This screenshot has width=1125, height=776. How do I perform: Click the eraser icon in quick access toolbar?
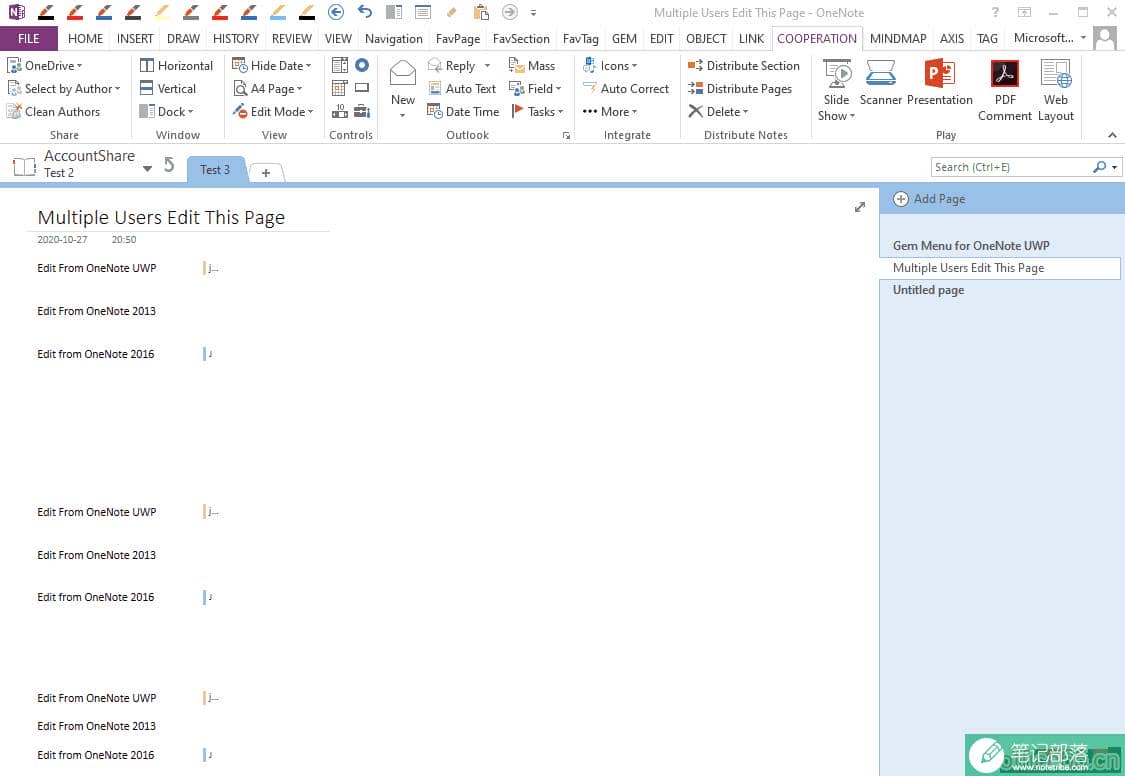click(451, 12)
